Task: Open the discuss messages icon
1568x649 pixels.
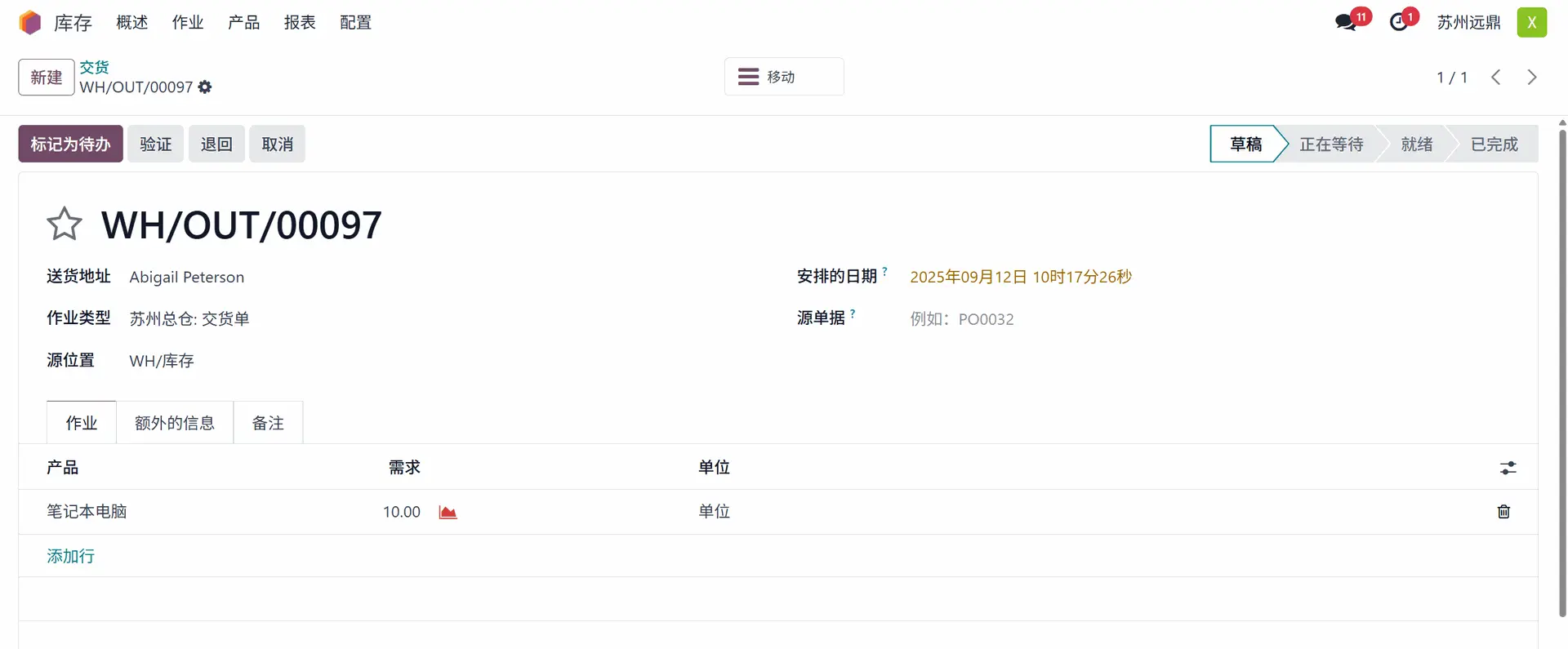Action: pyautogui.click(x=1346, y=22)
